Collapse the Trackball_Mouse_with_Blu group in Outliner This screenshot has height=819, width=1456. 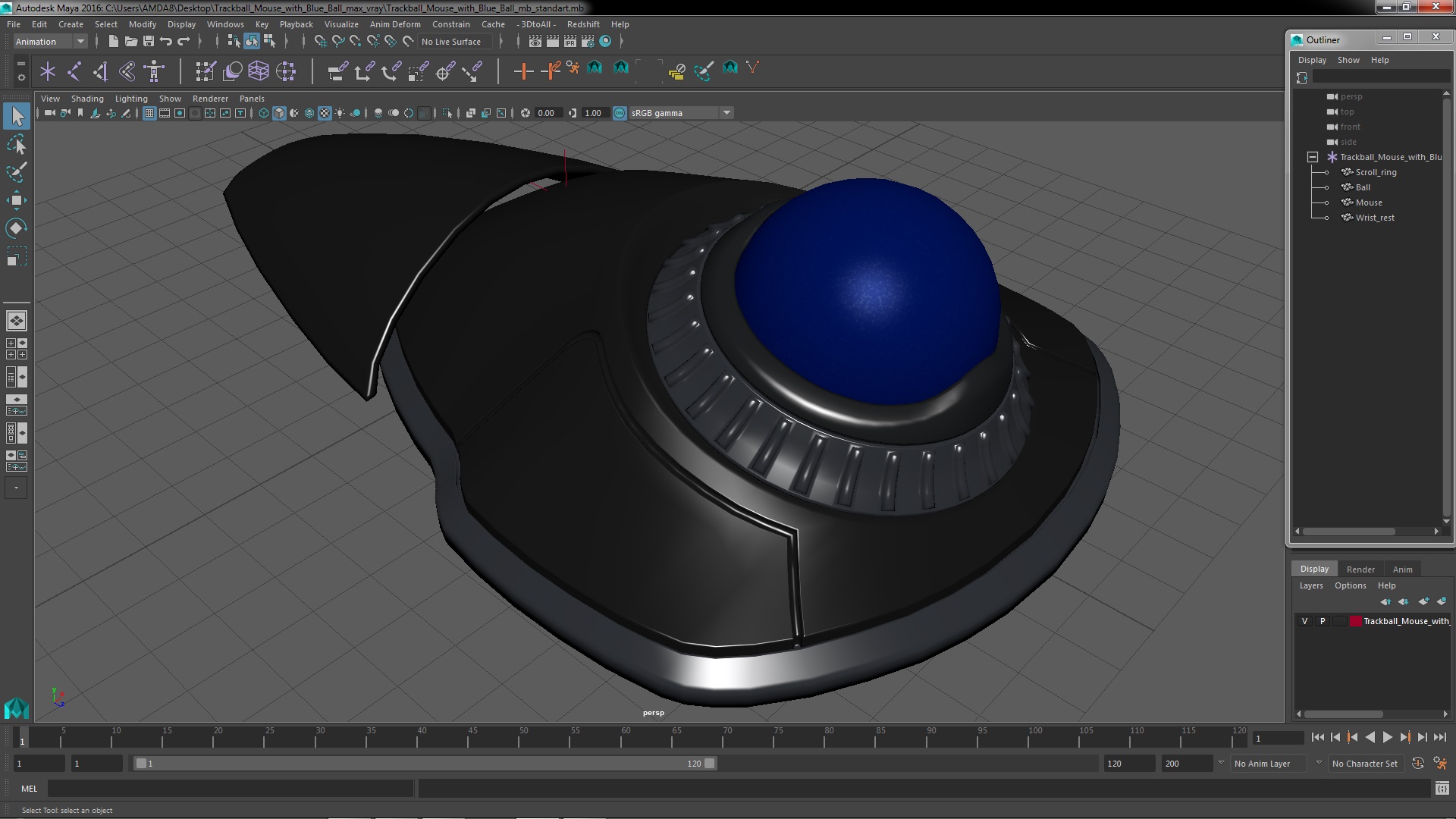[1313, 157]
